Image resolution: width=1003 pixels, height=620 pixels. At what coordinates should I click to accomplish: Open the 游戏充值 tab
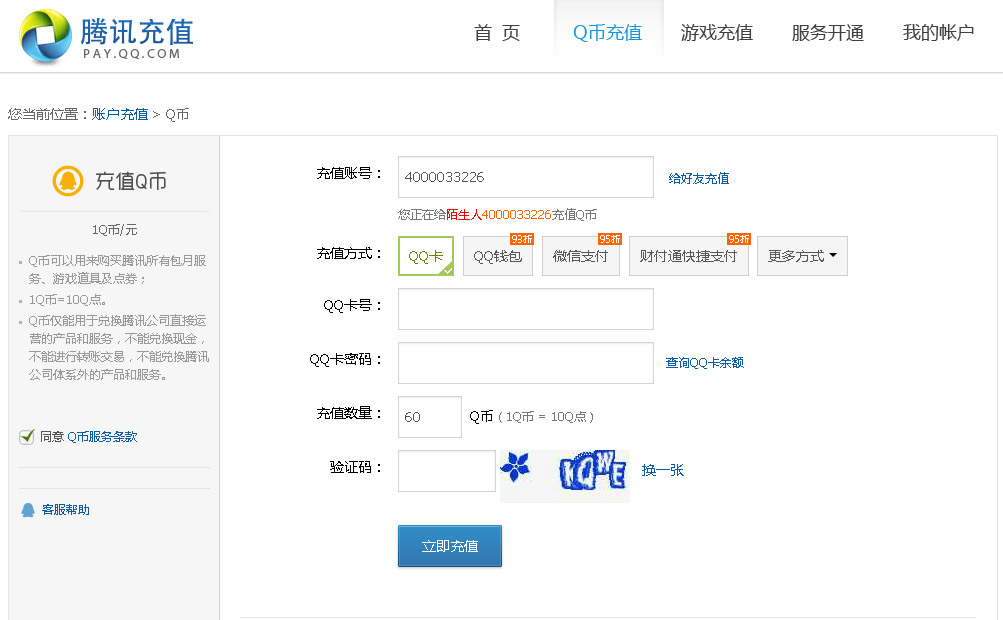pyautogui.click(x=717, y=33)
